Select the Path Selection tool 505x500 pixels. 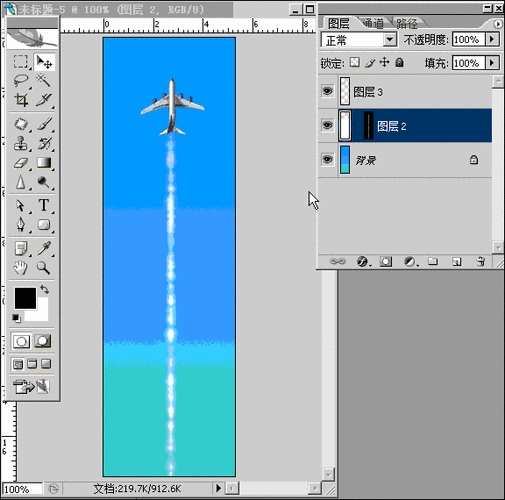coord(21,205)
